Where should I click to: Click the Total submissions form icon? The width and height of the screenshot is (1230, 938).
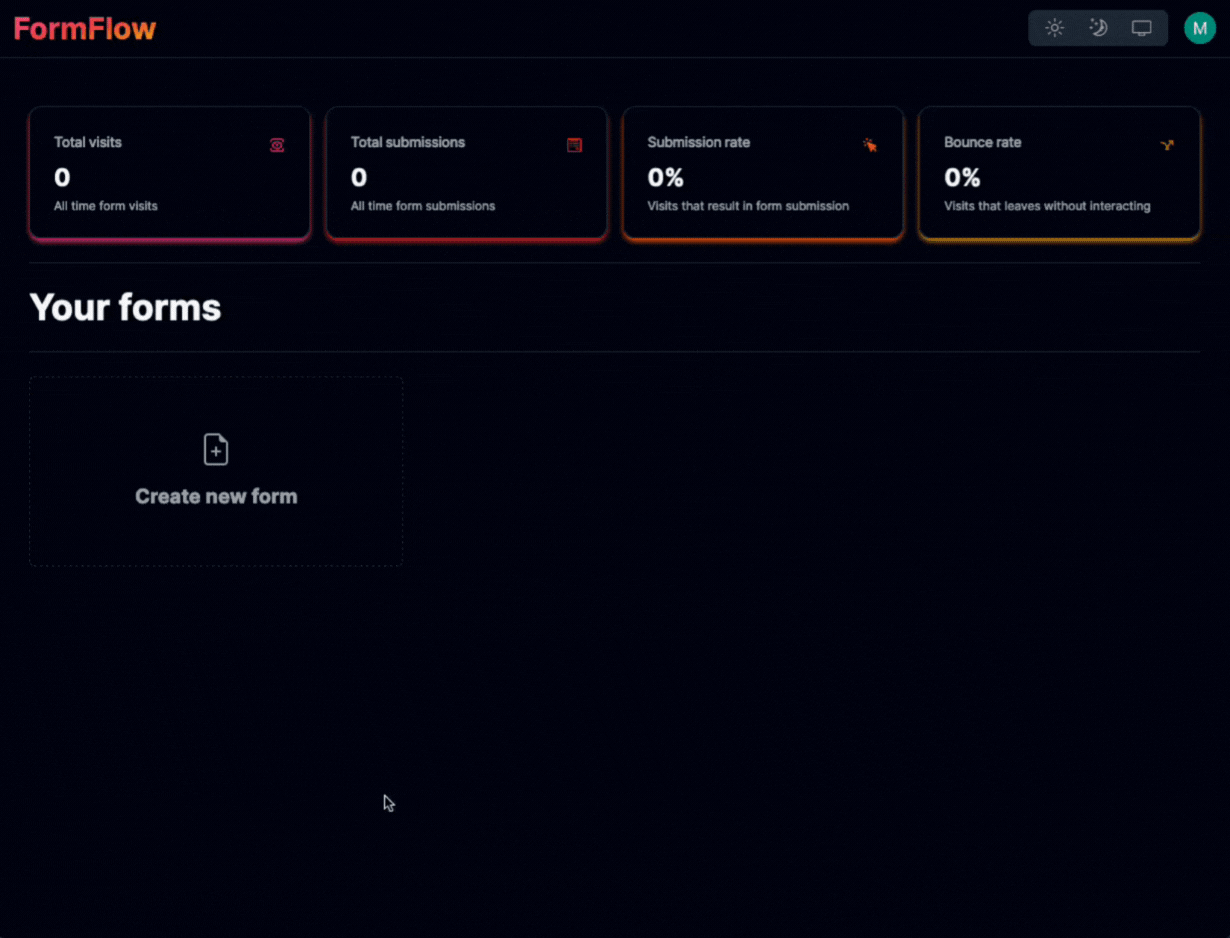pos(574,145)
